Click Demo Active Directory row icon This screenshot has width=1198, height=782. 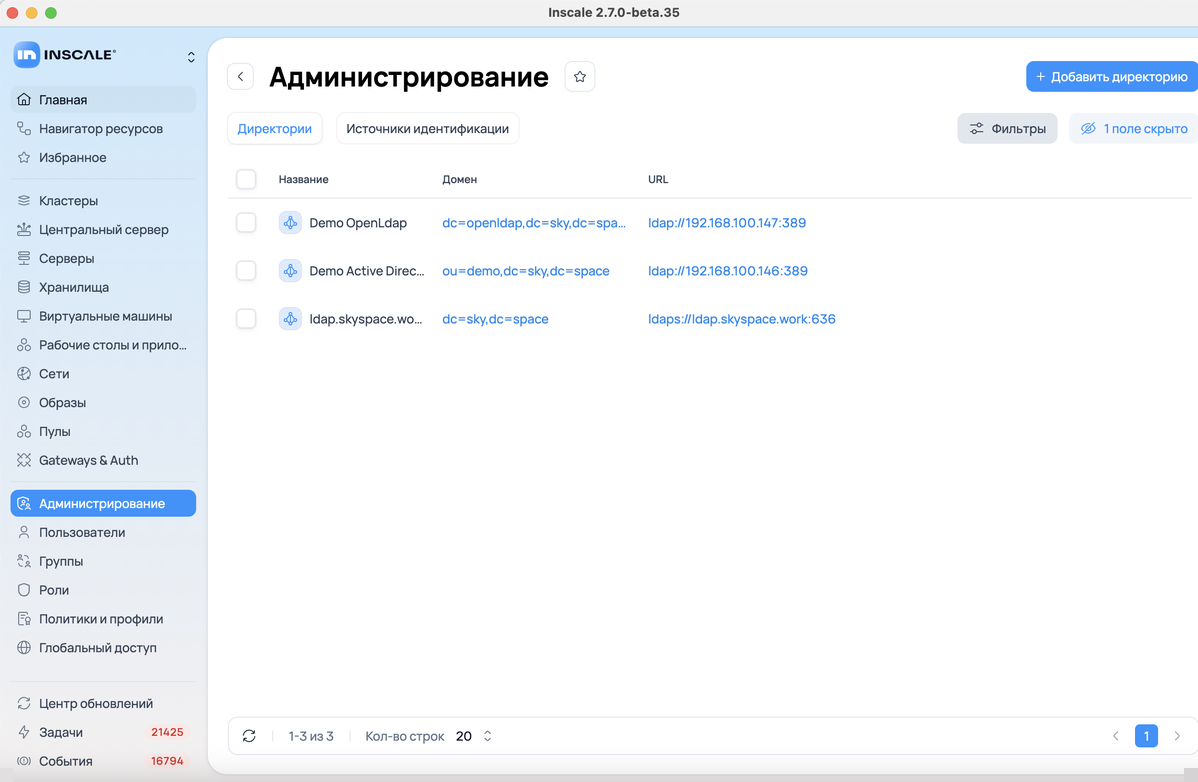tap(290, 271)
